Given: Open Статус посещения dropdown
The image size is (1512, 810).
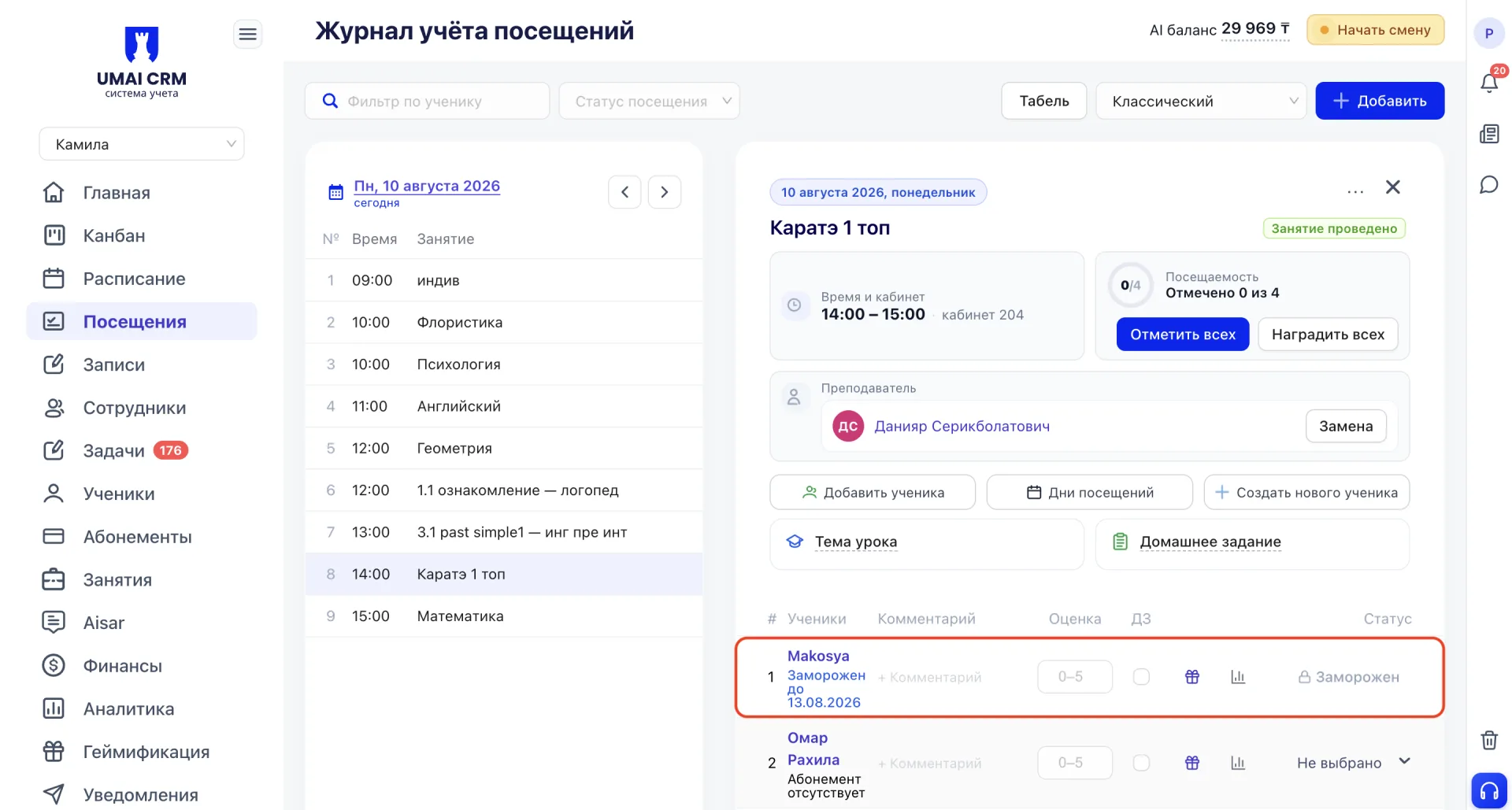Looking at the screenshot, I should click(x=650, y=101).
